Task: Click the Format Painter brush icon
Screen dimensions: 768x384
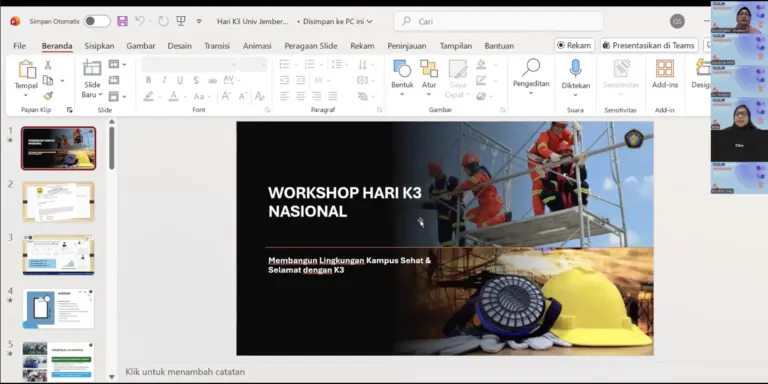Action: (48, 96)
